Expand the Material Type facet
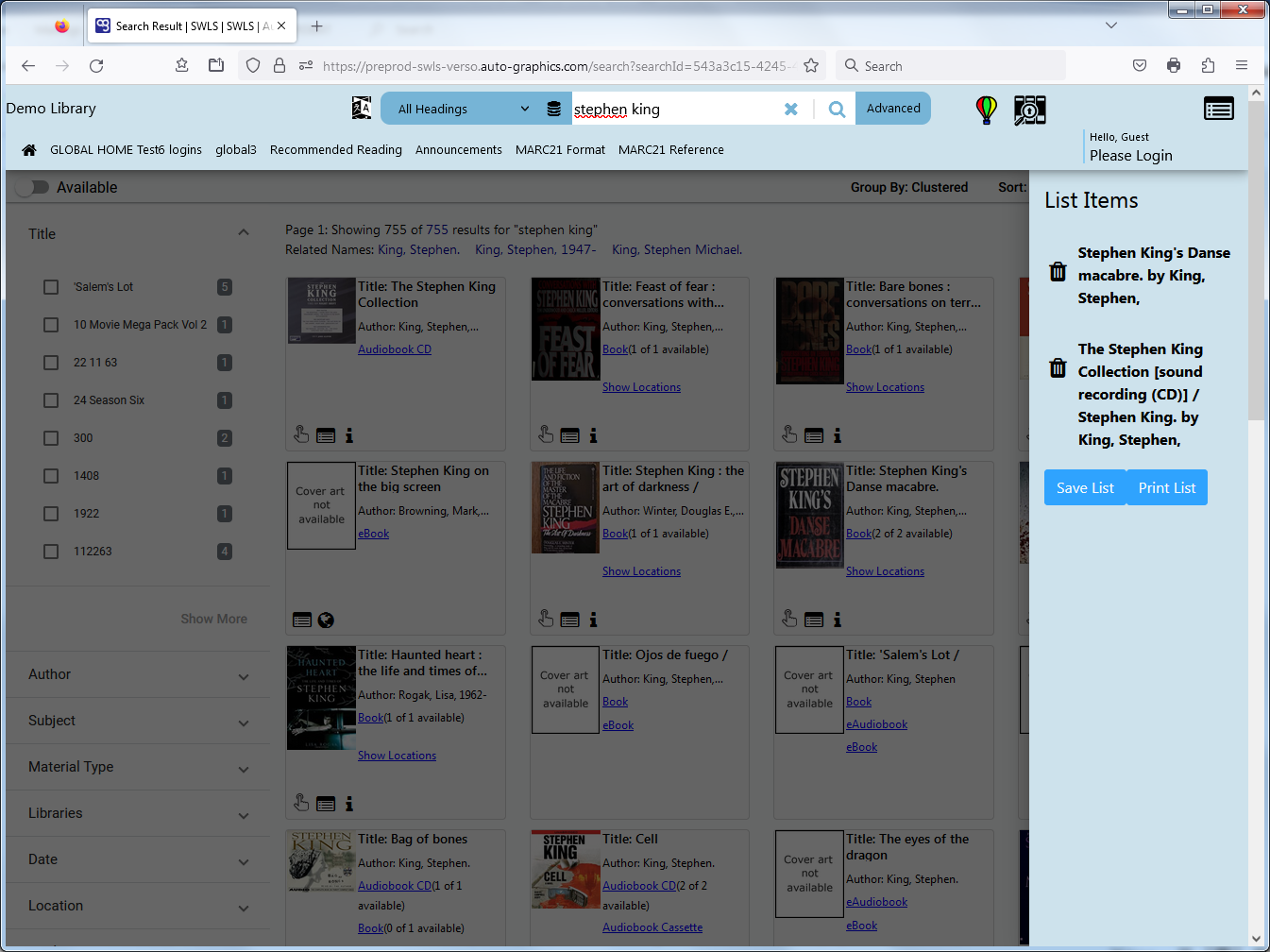Image resolution: width=1270 pixels, height=952 pixels. [x=244, y=769]
